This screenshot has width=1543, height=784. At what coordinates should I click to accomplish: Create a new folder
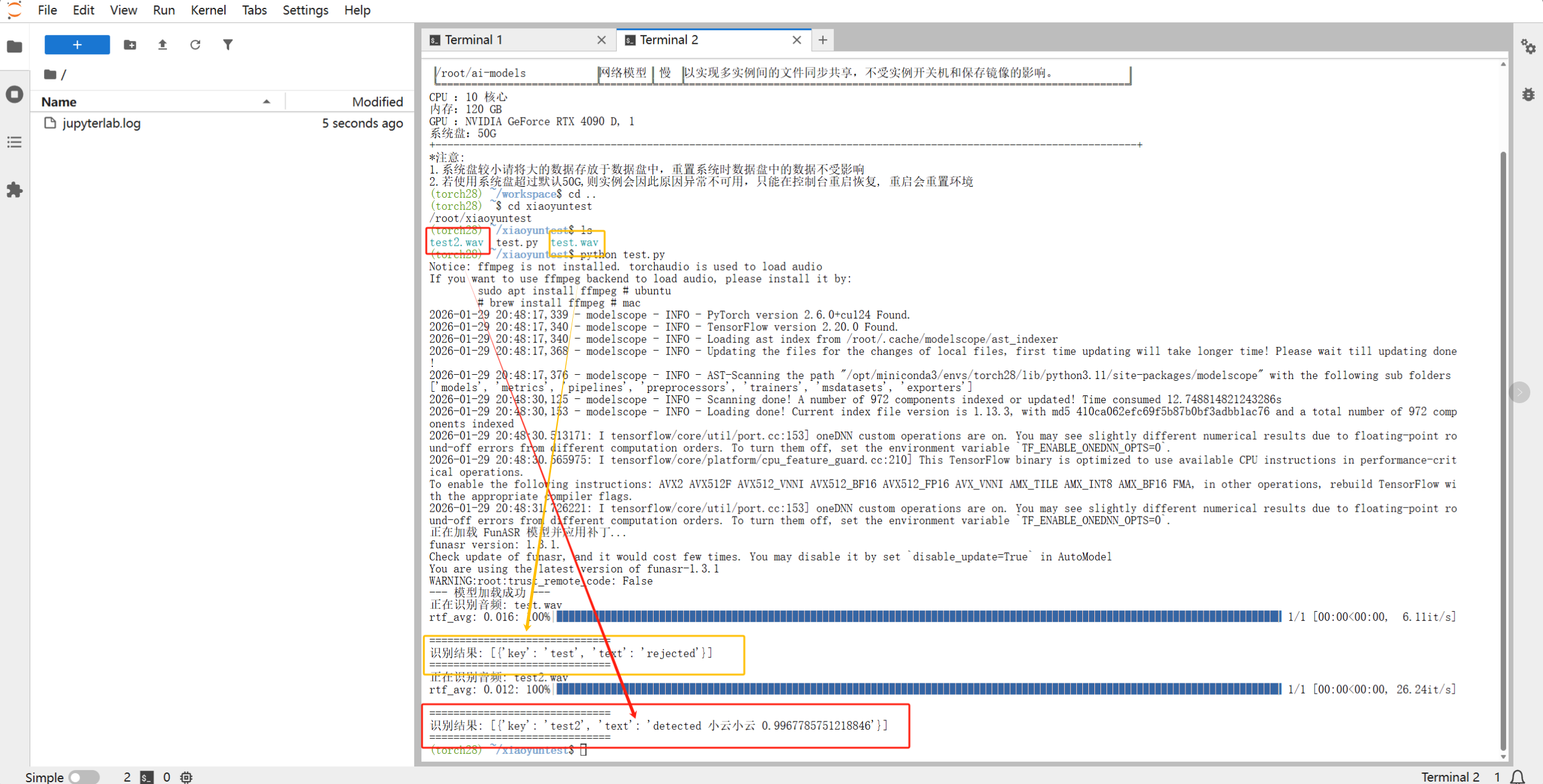pos(130,45)
